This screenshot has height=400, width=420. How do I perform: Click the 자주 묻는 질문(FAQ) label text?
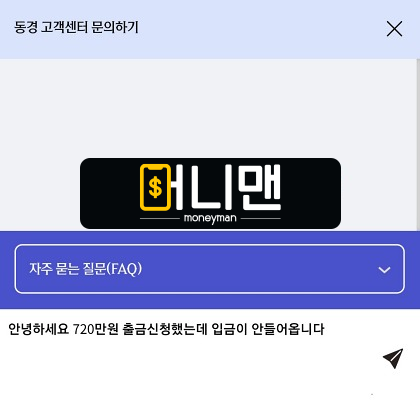(86, 269)
